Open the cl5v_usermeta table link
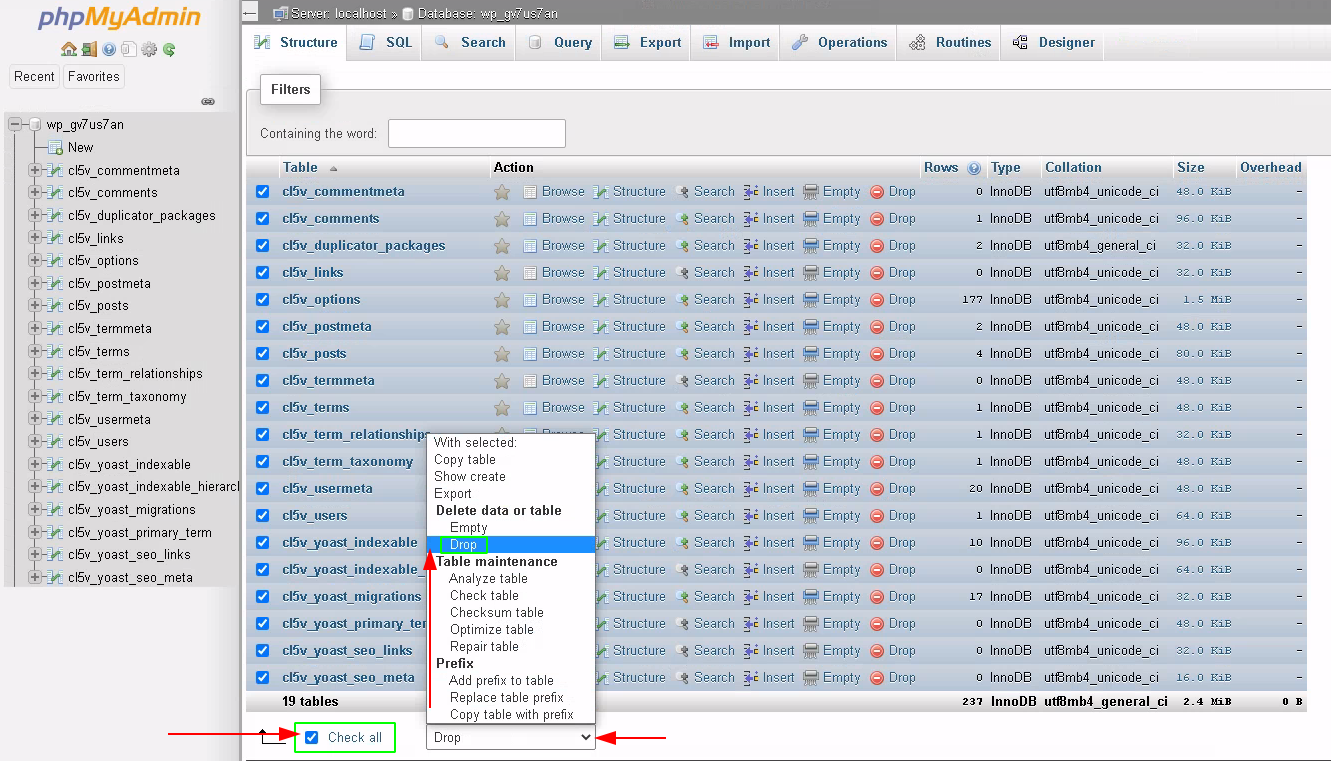 coord(327,489)
